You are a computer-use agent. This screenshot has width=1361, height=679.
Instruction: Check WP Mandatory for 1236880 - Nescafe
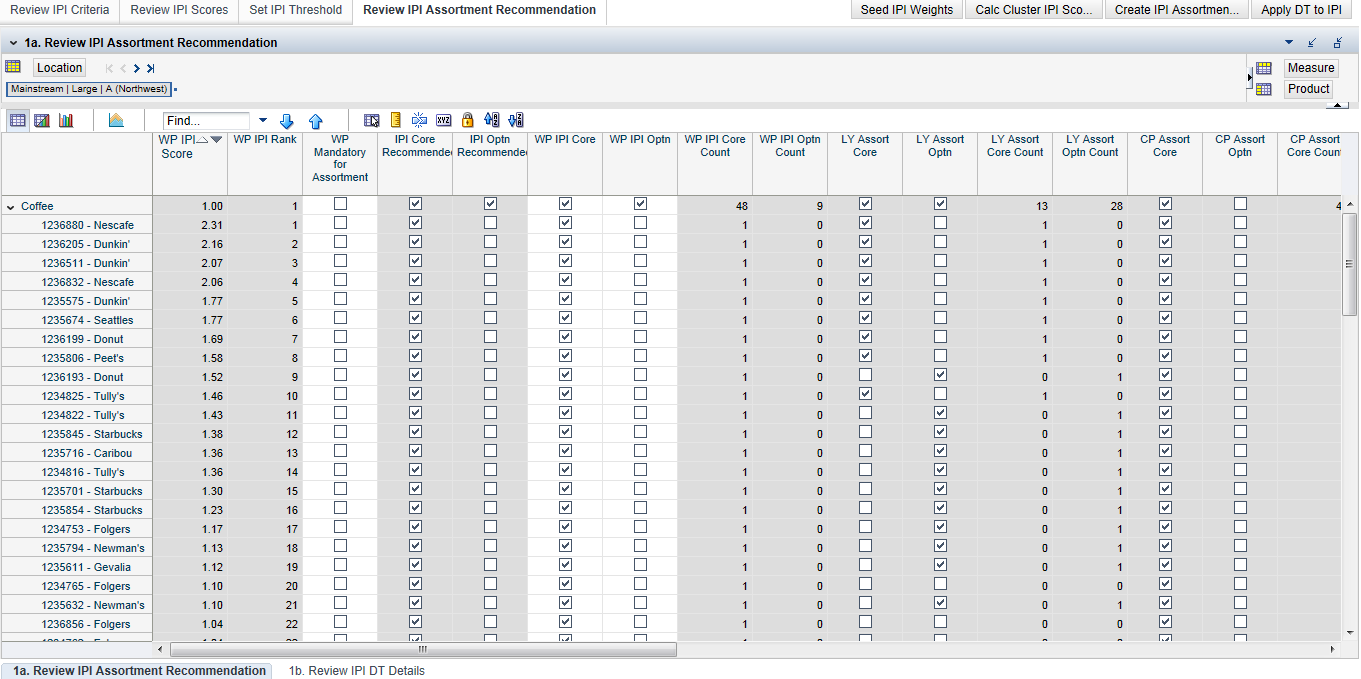(340, 223)
